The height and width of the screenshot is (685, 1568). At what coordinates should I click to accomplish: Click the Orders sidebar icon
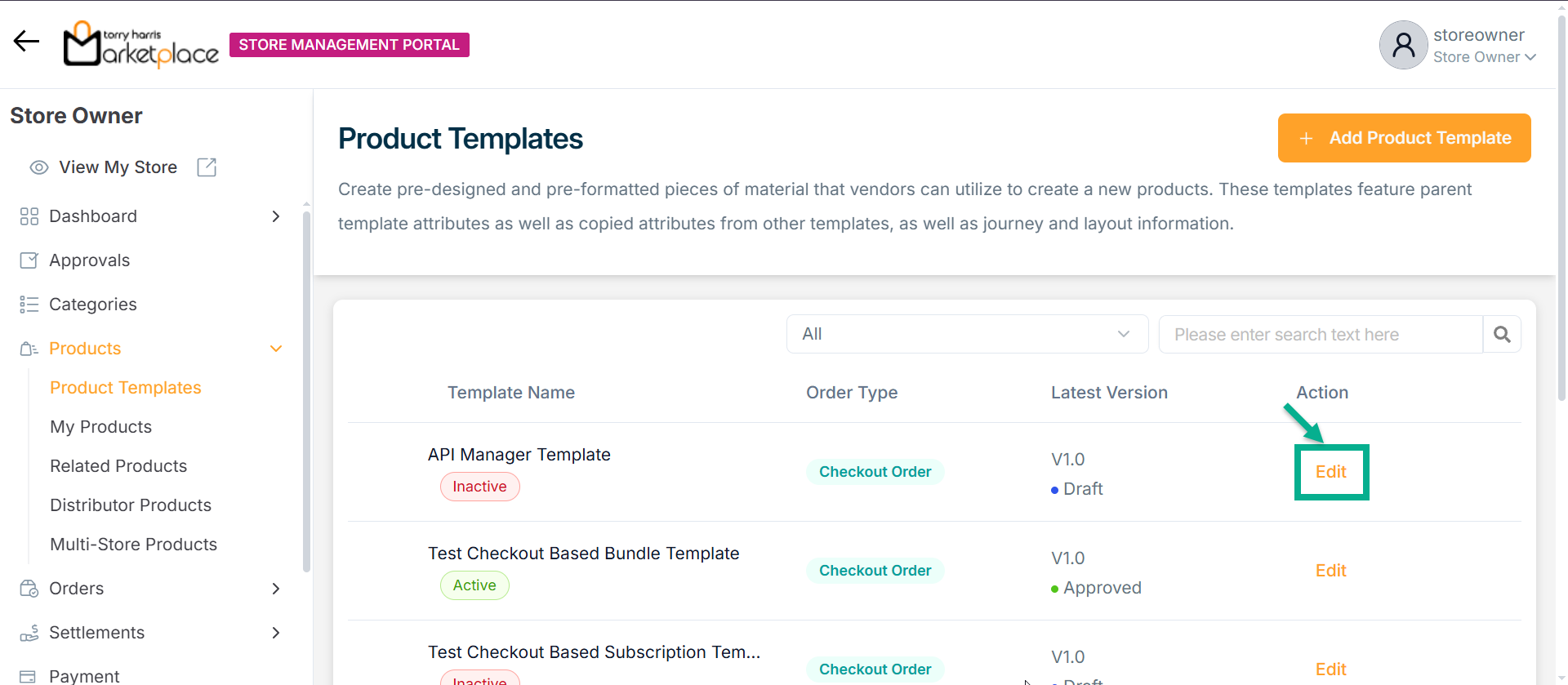pos(29,589)
